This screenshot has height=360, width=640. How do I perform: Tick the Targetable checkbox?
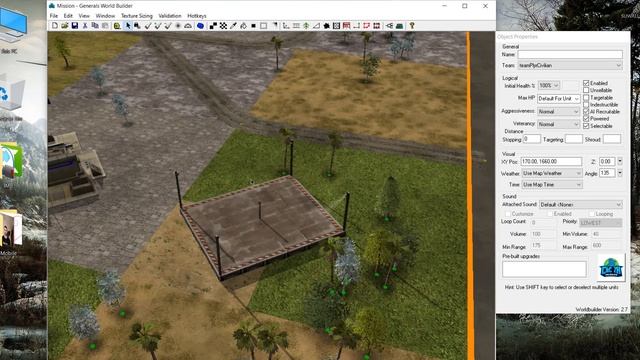pos(586,98)
